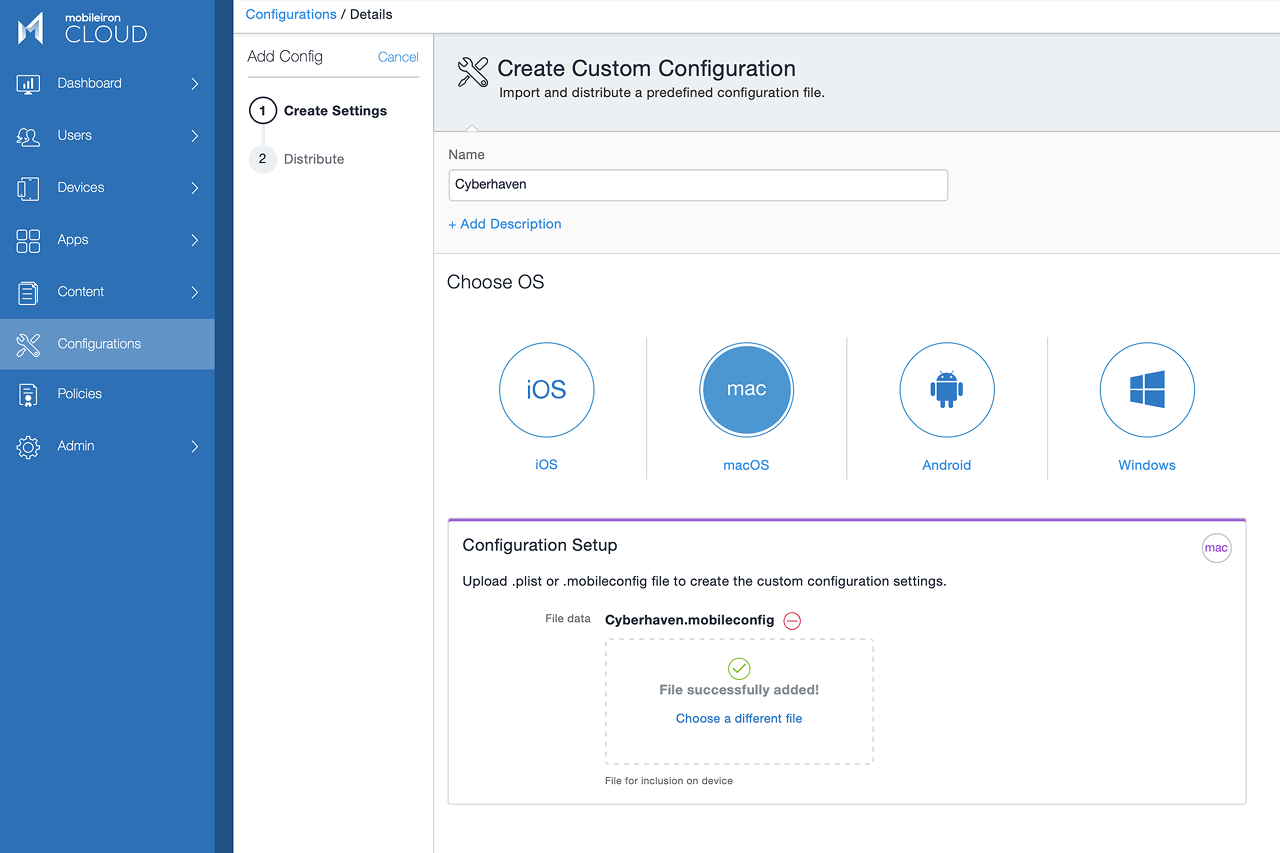The image size is (1280, 853).
Task: Open Configurations in the sidebar
Action: point(99,344)
